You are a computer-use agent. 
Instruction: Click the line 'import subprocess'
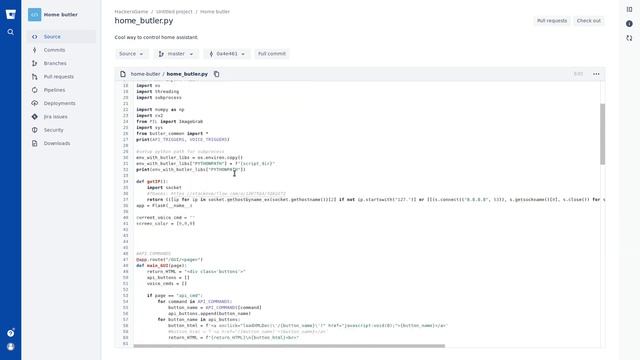click(159, 98)
